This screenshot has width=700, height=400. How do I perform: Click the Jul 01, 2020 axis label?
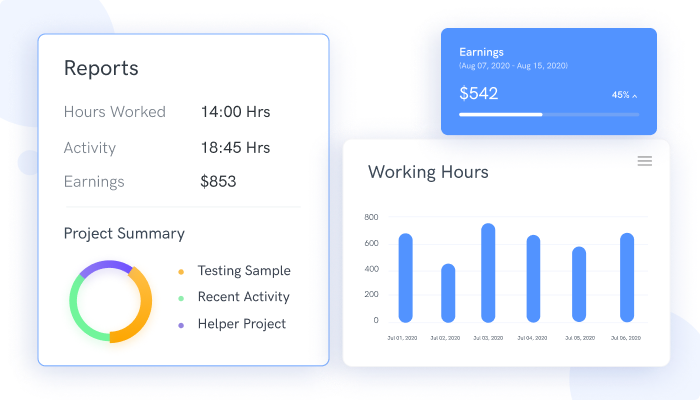pos(402,338)
